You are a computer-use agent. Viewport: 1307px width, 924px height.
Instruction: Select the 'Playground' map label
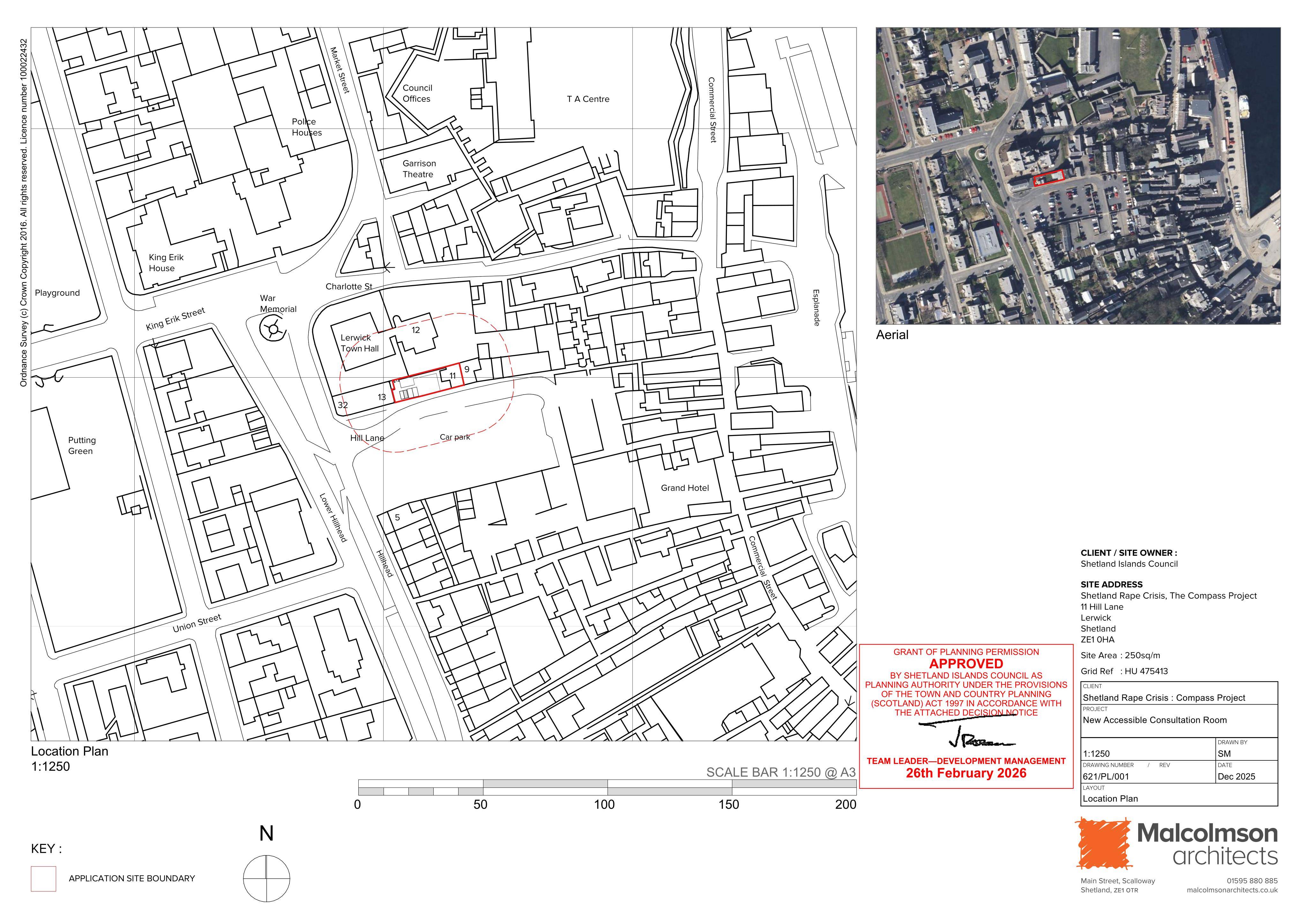57,293
